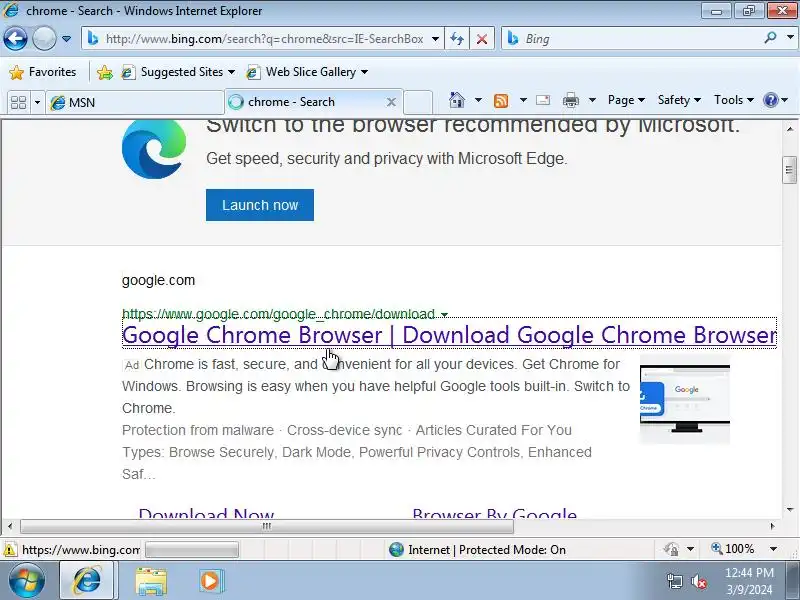Expand the address bar autocomplete dropdown
Screen dimensions: 800x600
click(x=435, y=39)
